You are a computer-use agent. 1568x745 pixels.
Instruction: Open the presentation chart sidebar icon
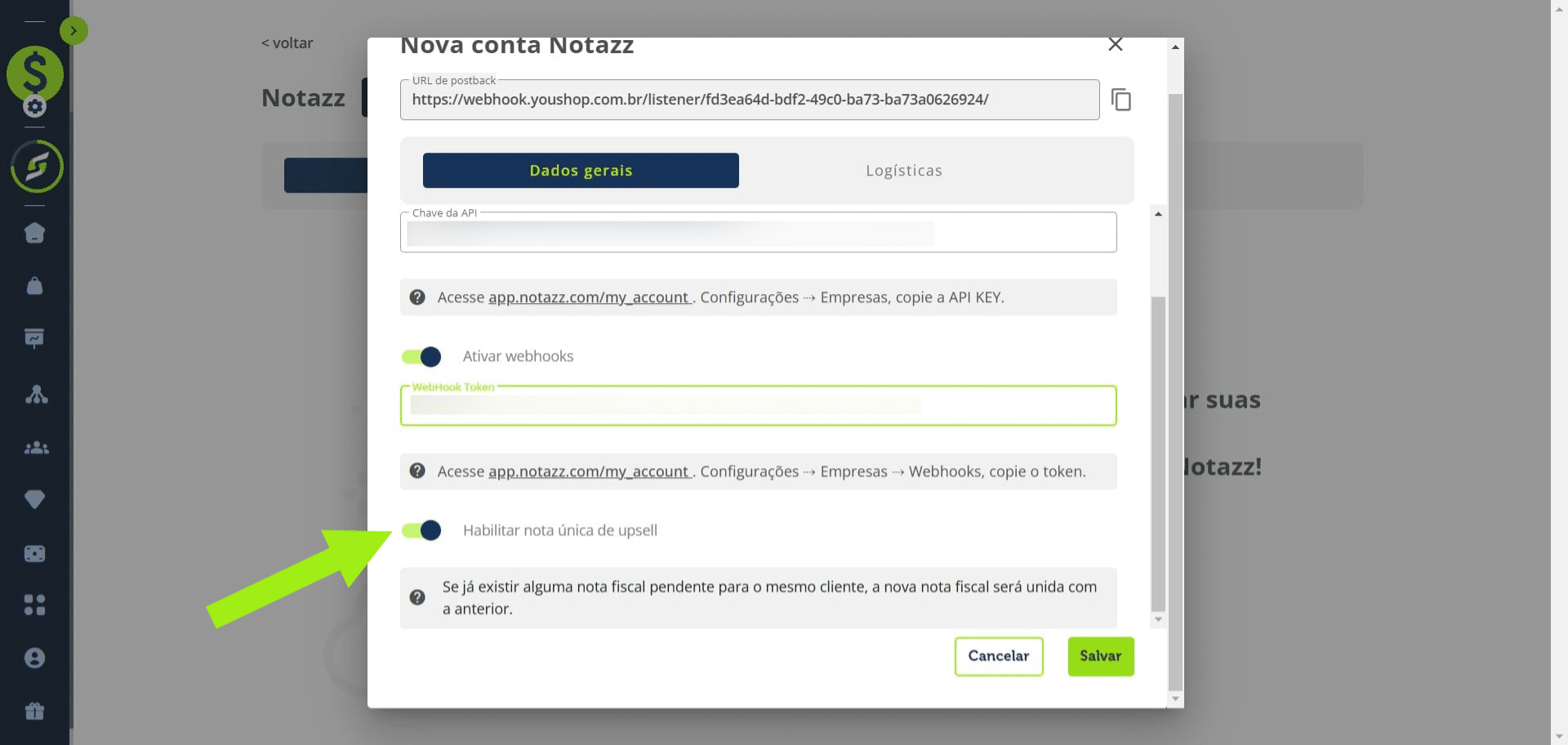34,338
